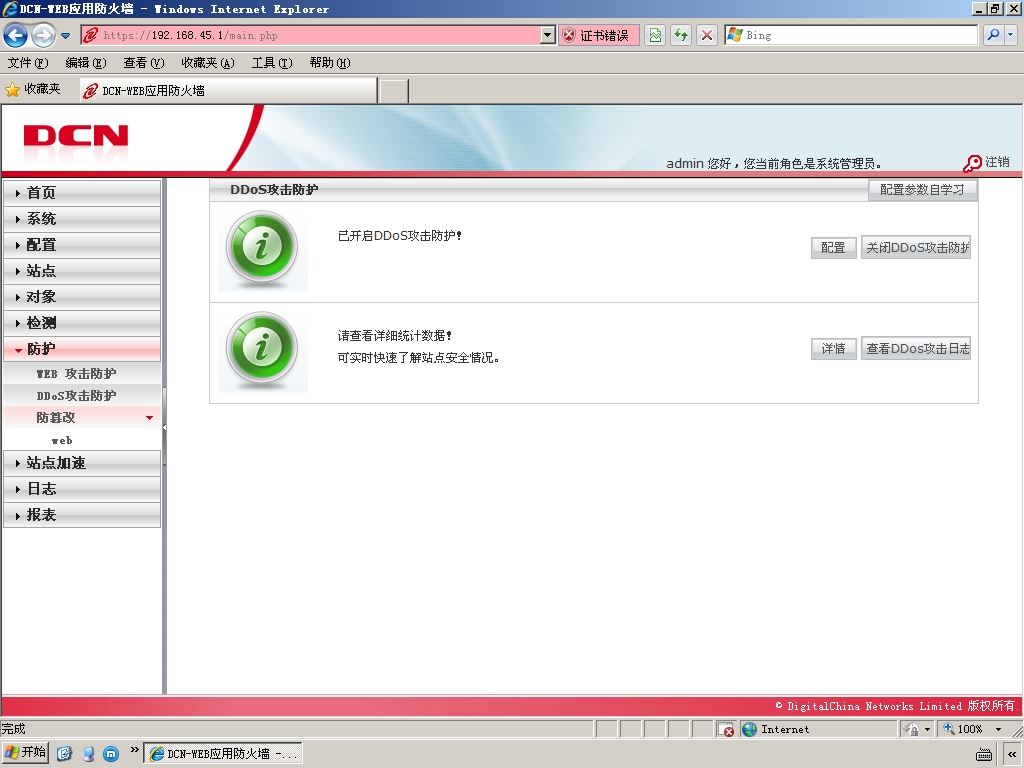1024x768 pixels.
Task: Expand the 日志 sidebar menu
Action: pos(82,489)
